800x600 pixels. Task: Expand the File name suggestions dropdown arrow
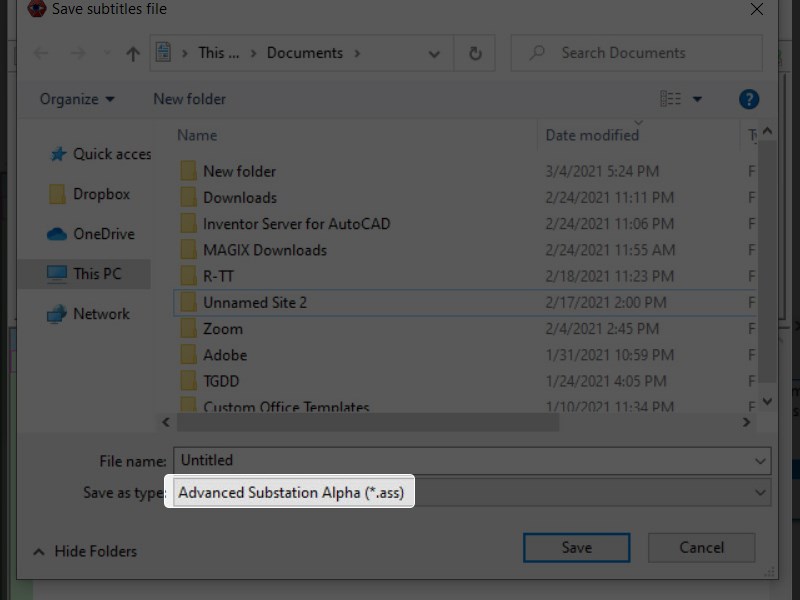(762, 461)
